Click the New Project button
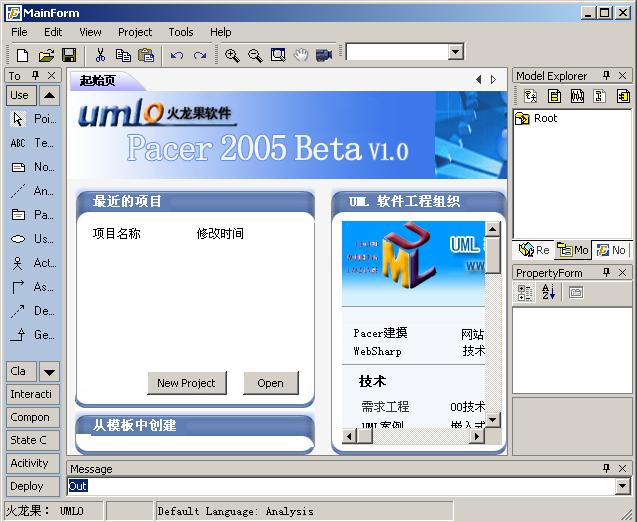 pos(187,383)
